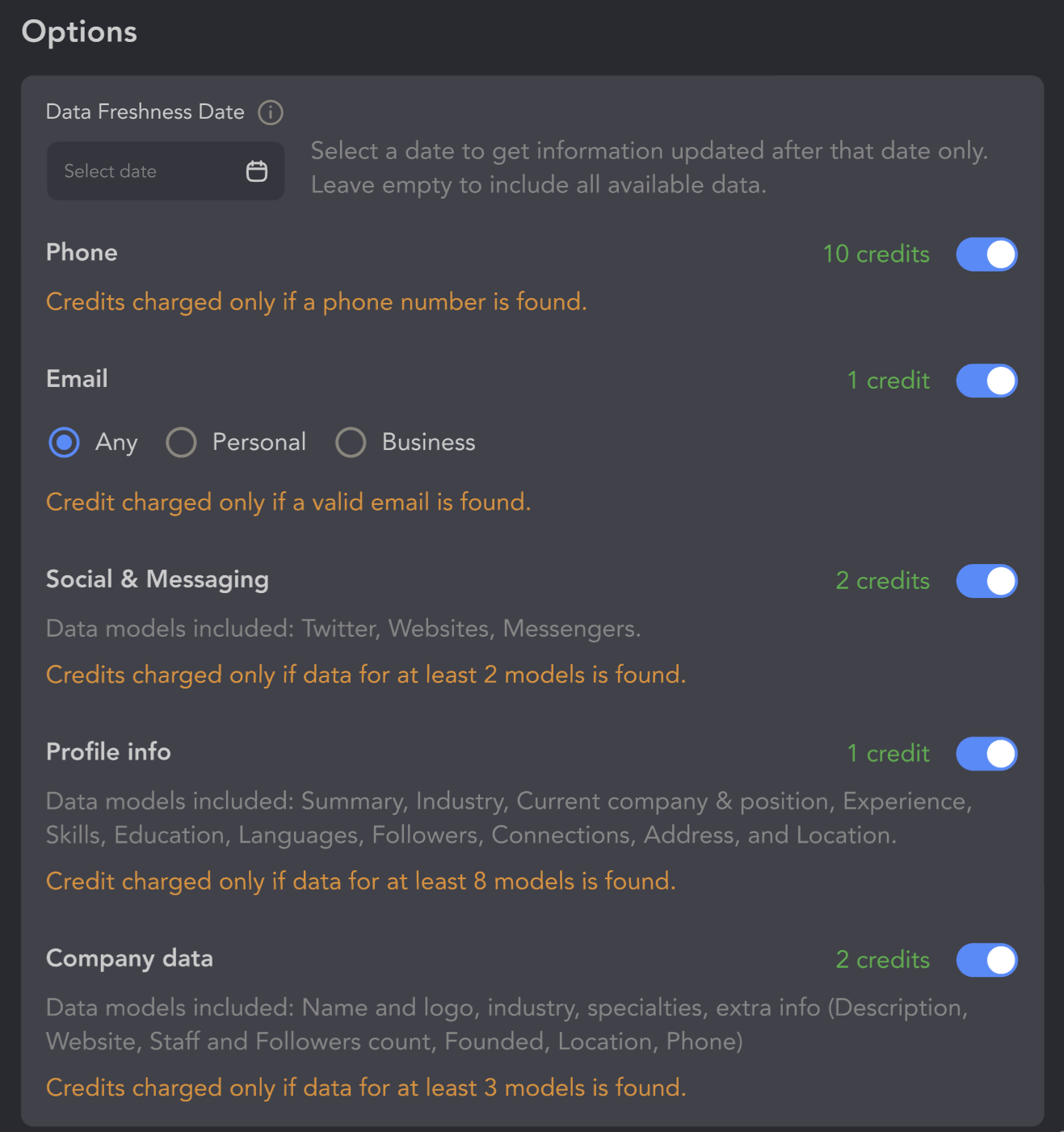This screenshot has width=1064, height=1132.
Task: Click the Phone section heading
Action: [x=82, y=252]
